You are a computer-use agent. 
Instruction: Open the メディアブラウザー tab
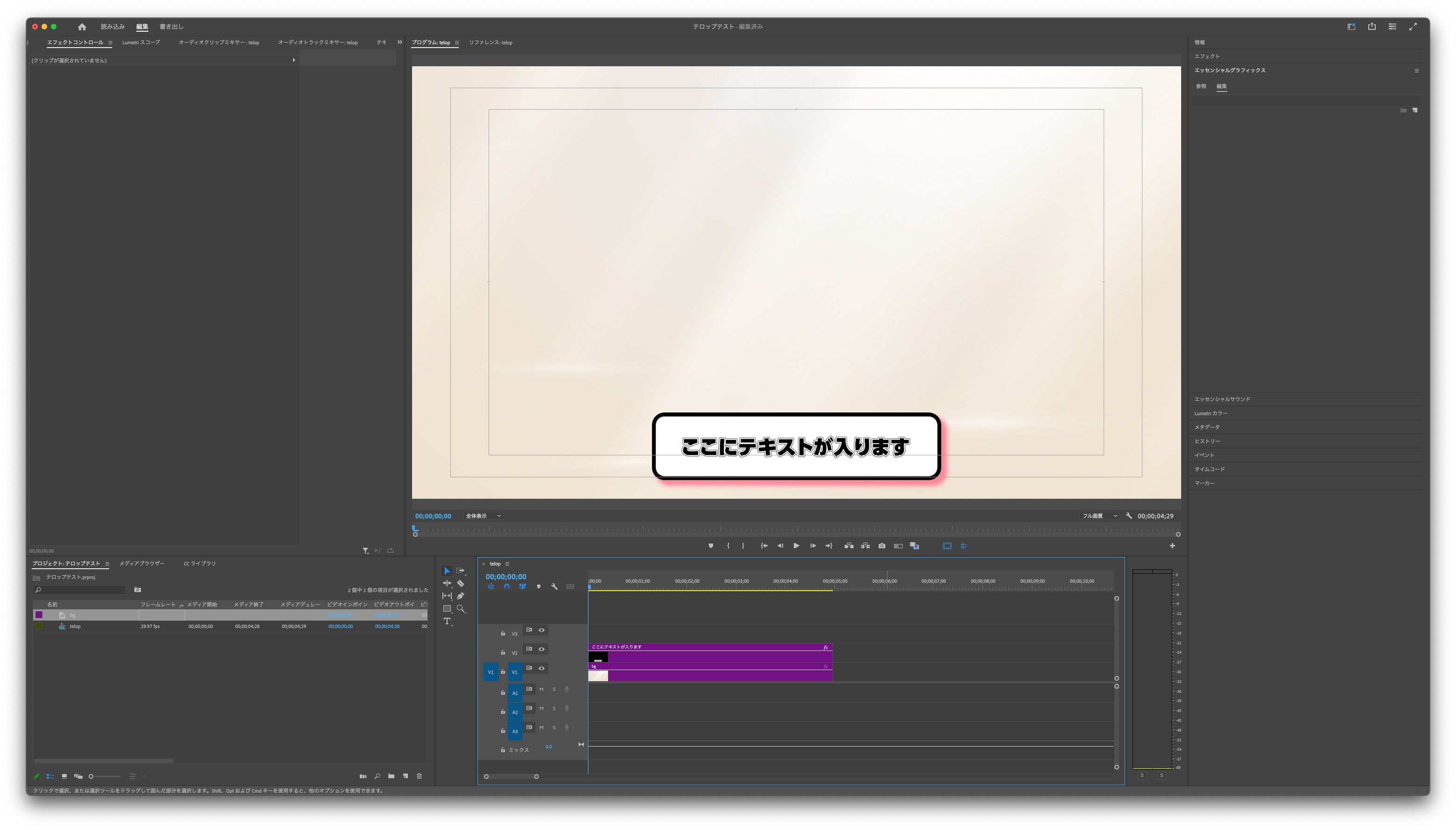point(142,563)
